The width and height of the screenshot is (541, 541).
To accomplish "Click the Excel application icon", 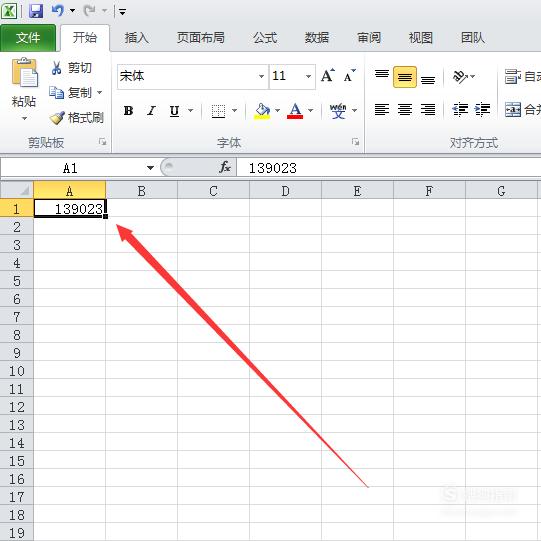I will click(x=9, y=11).
